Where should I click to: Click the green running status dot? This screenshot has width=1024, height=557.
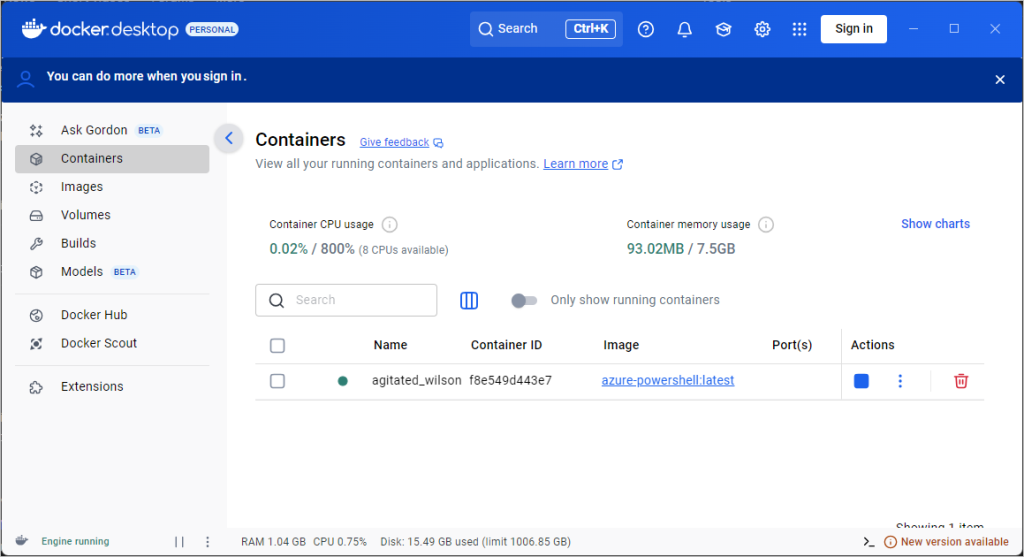click(342, 381)
